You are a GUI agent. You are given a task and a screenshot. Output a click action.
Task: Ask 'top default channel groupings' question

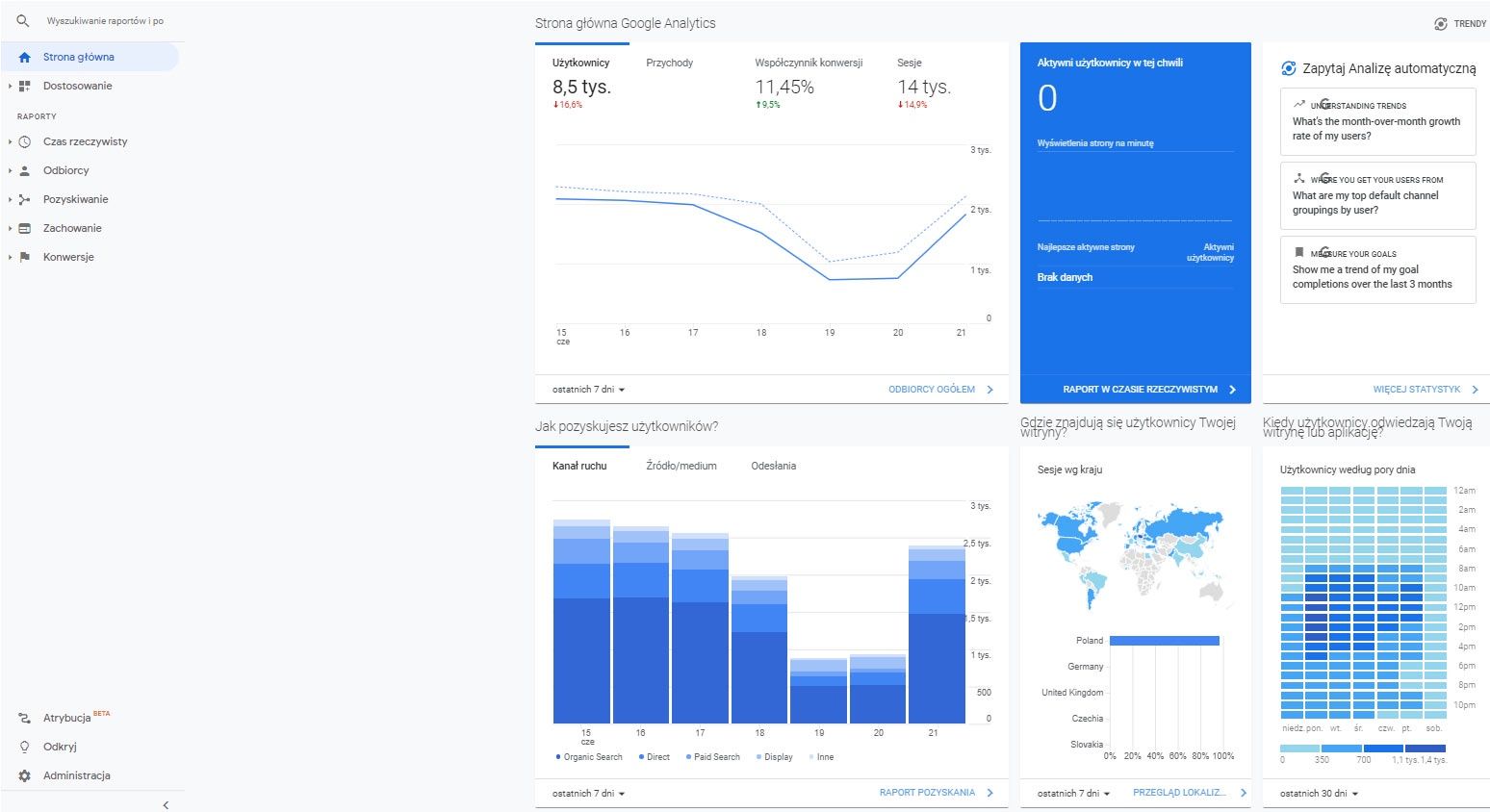[x=1377, y=195]
